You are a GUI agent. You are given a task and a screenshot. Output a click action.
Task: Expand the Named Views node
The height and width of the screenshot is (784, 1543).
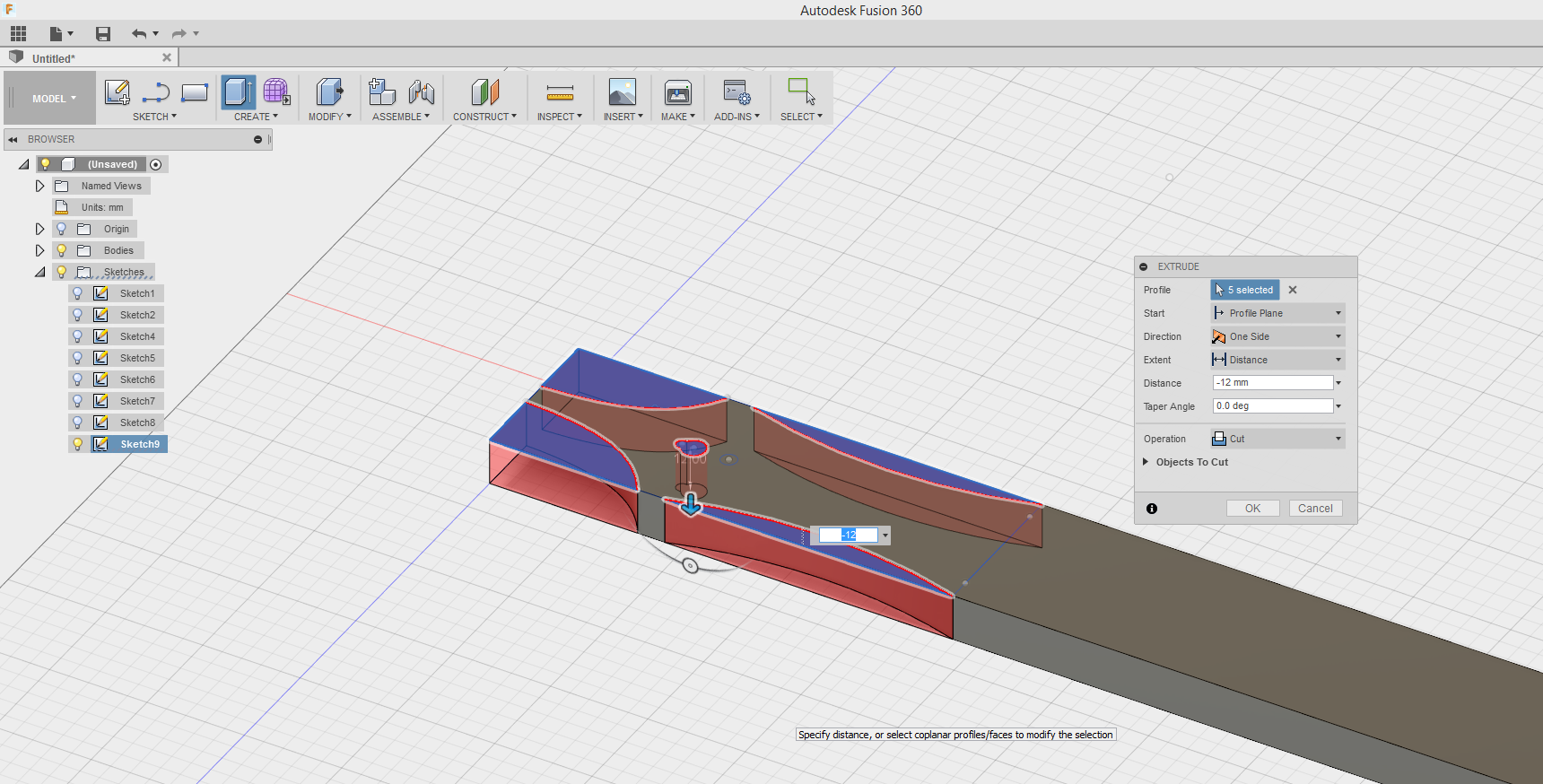tap(39, 186)
